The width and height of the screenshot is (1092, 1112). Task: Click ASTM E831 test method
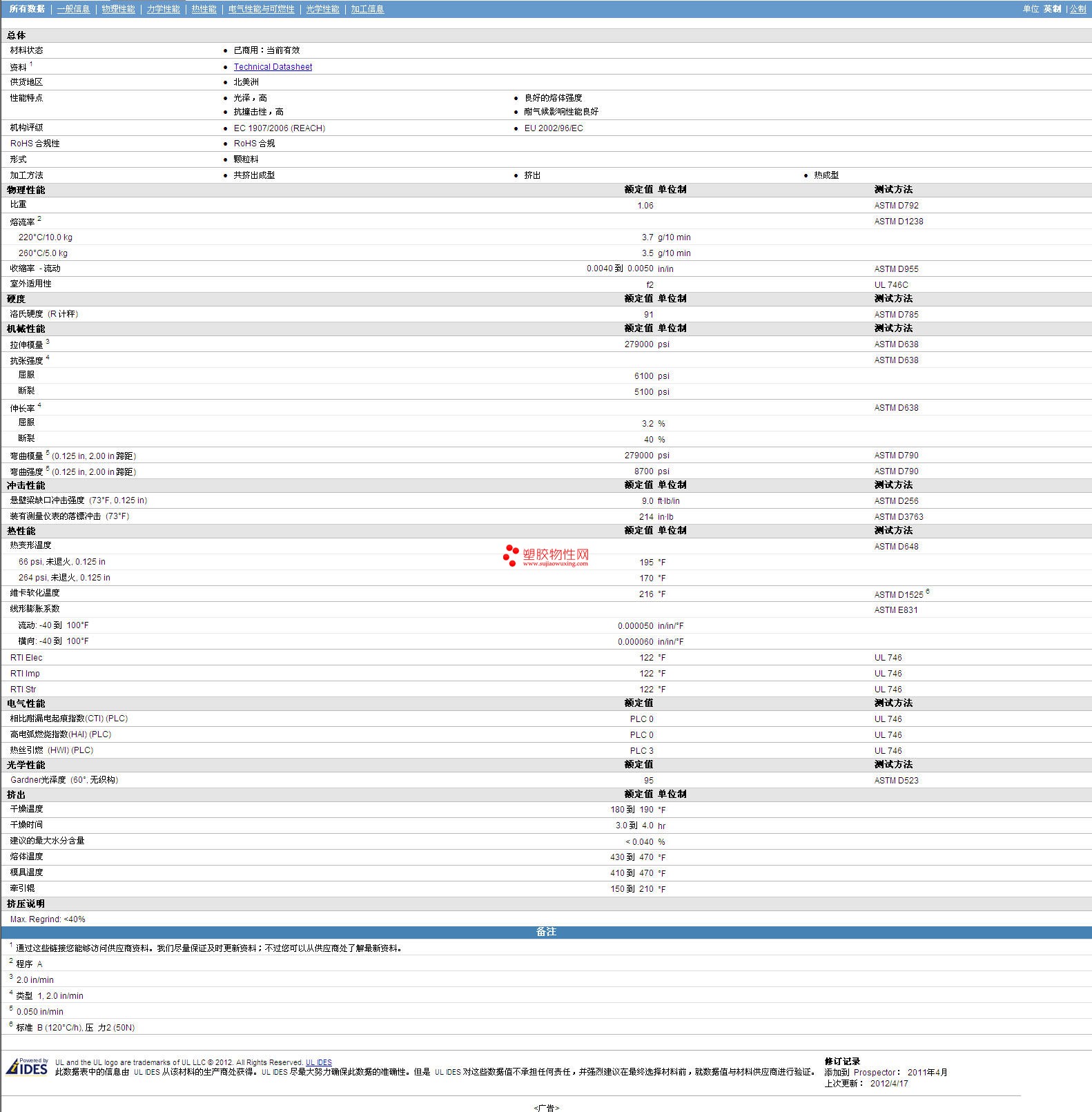[895, 610]
